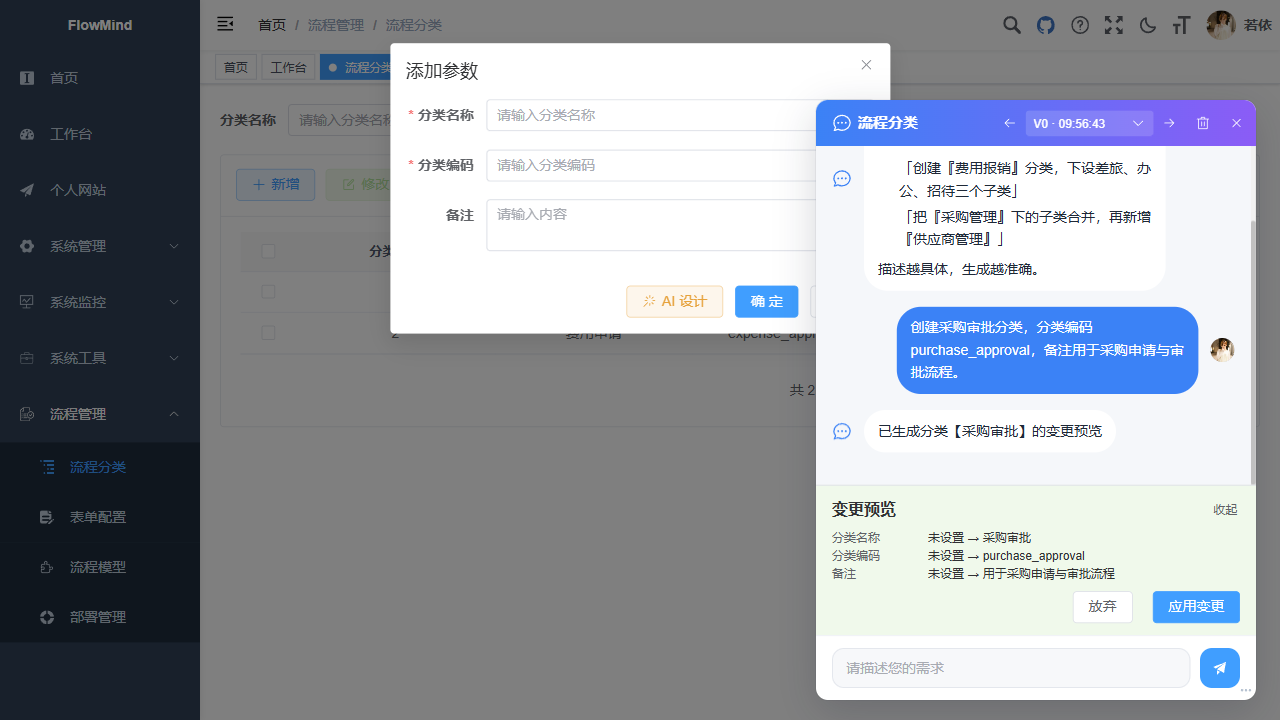Open 首页 from the sidebar
The width and height of the screenshot is (1280, 720).
coord(100,78)
